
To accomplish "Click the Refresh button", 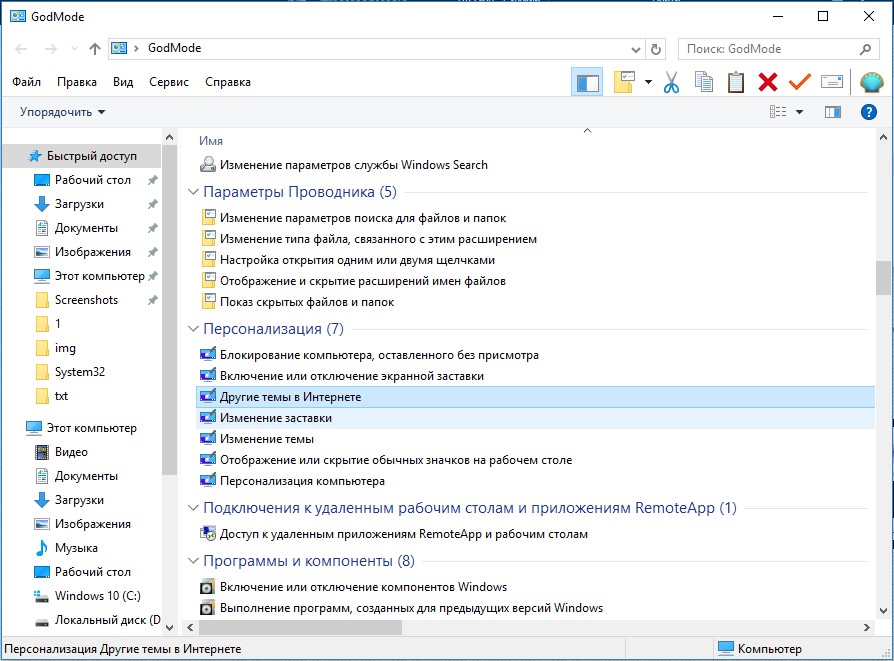I will pyautogui.click(x=656, y=50).
